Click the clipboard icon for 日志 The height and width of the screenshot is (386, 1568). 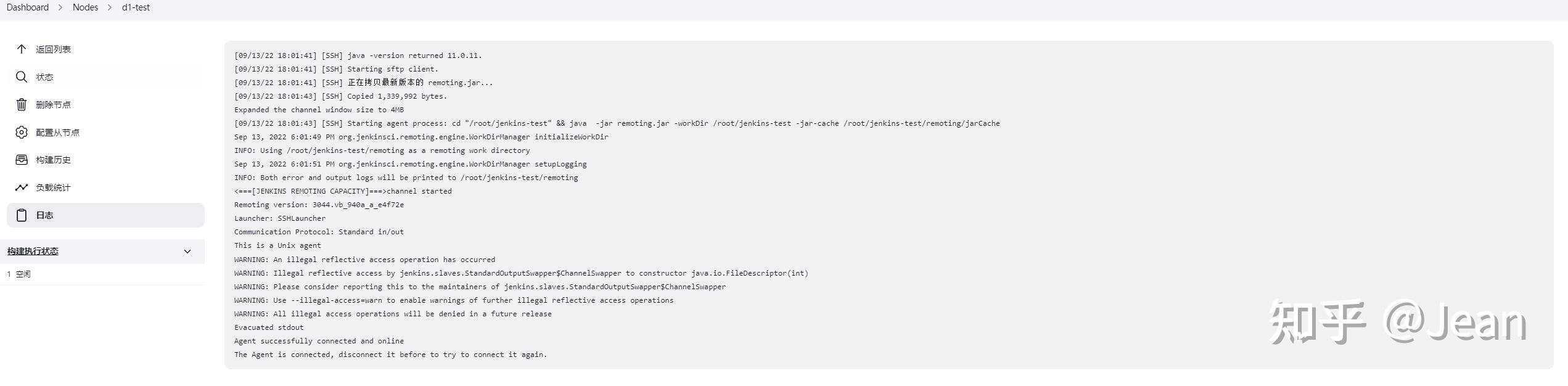click(22, 215)
